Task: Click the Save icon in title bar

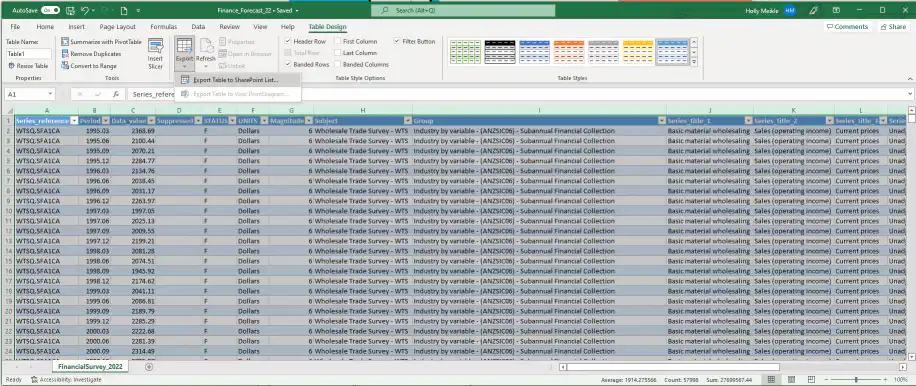Action: [x=70, y=11]
